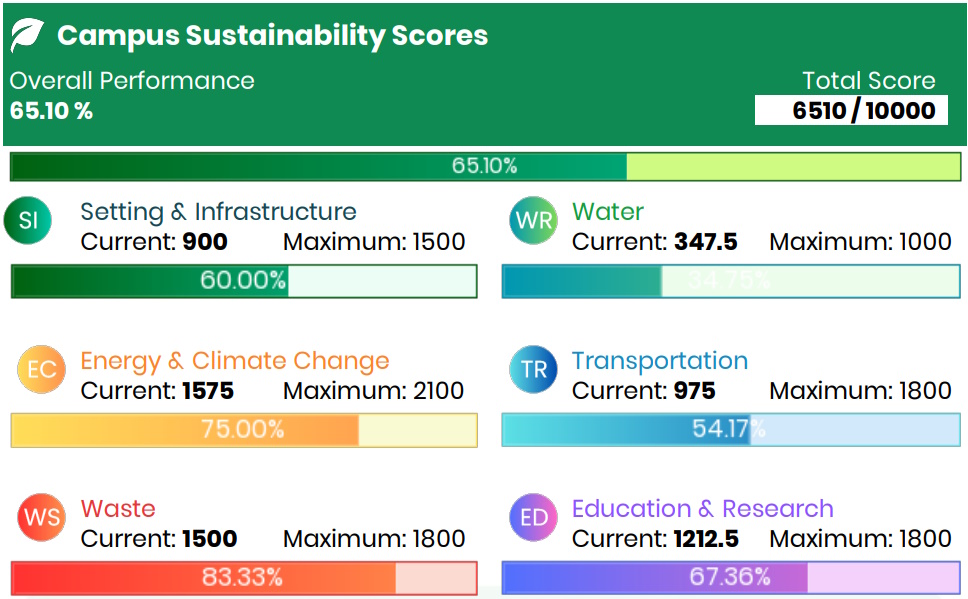Image resolution: width=968 pixels, height=599 pixels.
Task: Click the 67.36% education progress bar
Action: tap(730, 578)
